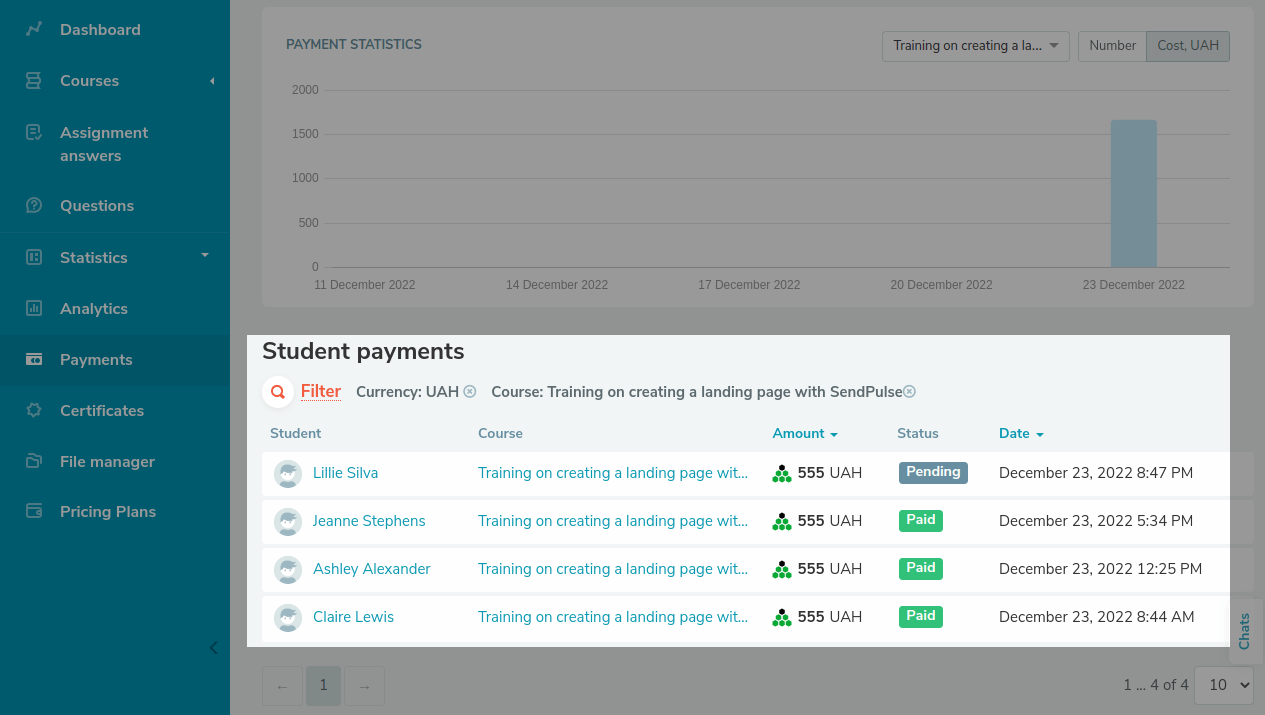Expand the Statistics sidebar submenu
Screen dimensions: 1265x715
[204, 256]
